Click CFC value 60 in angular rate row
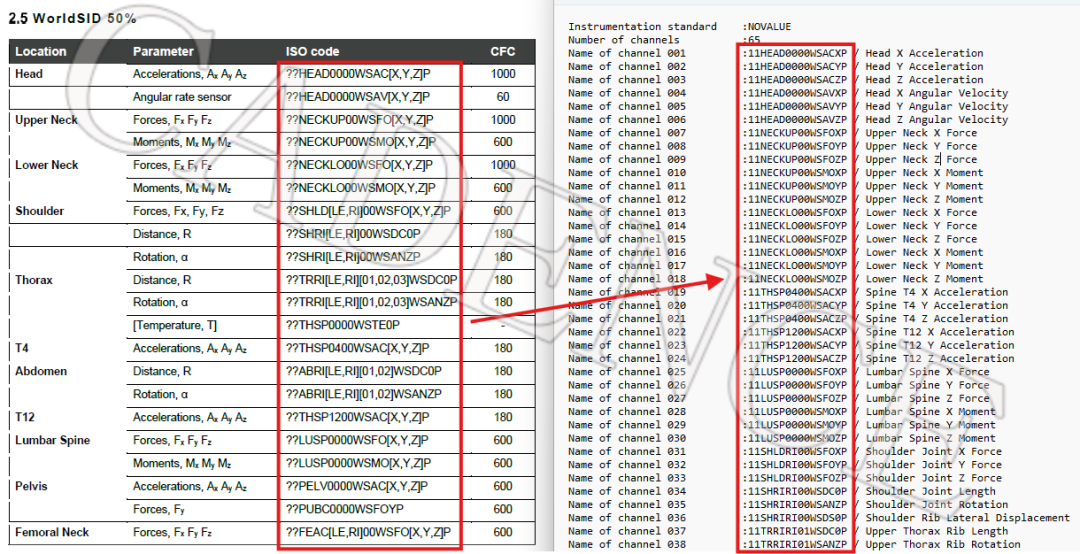The height and width of the screenshot is (554, 1080). pyautogui.click(x=503, y=97)
